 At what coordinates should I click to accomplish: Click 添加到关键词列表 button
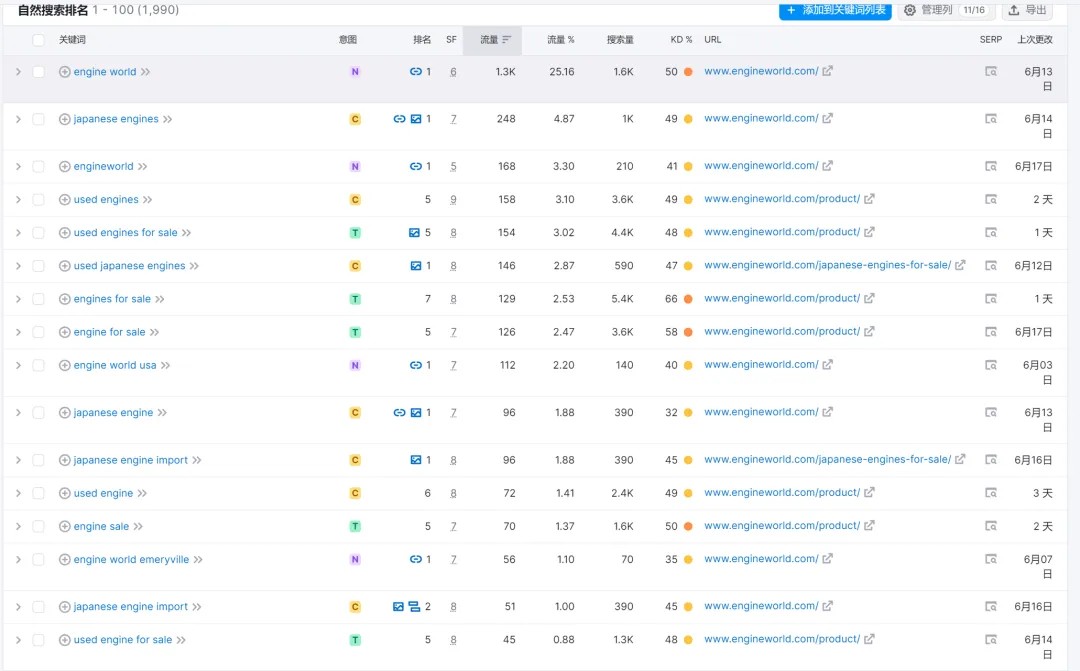tap(835, 10)
